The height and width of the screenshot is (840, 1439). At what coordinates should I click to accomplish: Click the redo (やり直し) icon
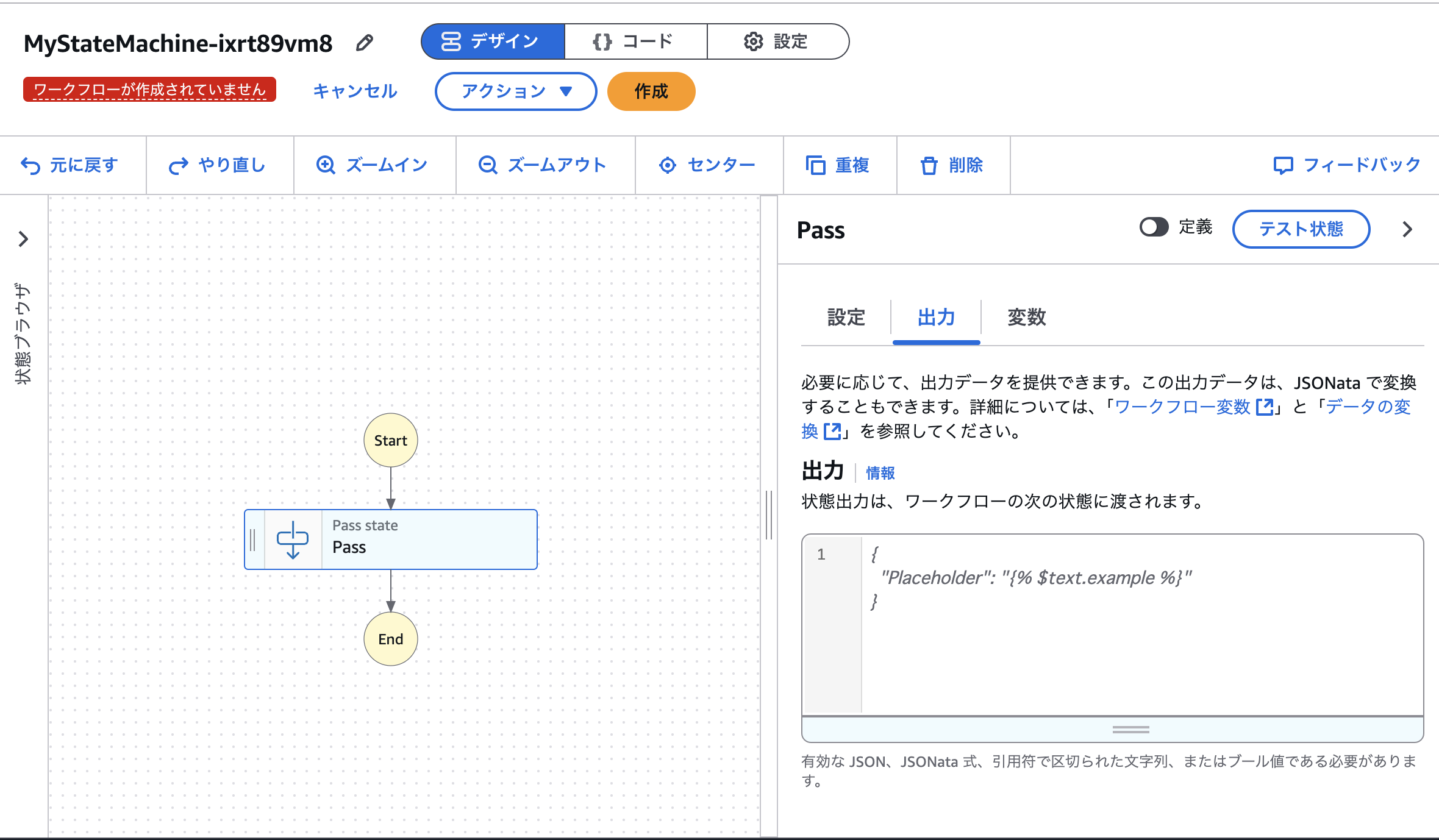click(x=177, y=165)
